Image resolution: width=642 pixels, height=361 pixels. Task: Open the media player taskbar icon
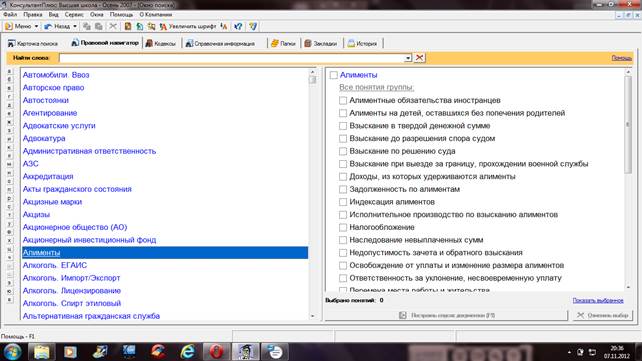(x=70, y=352)
